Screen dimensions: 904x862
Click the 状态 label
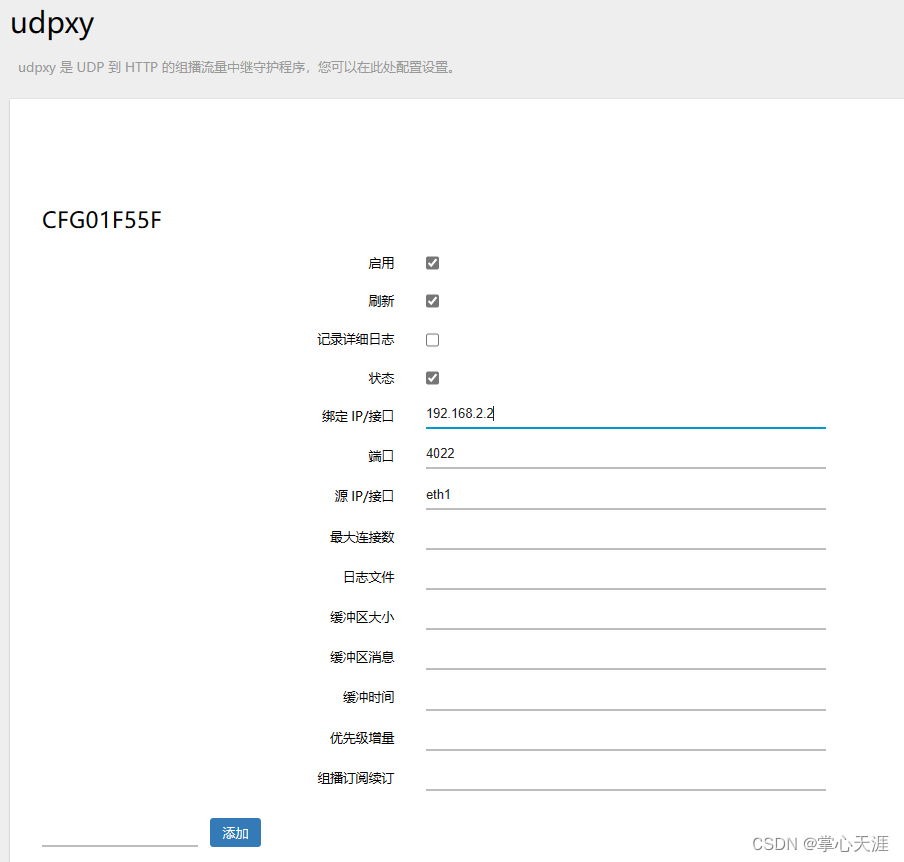[381, 378]
